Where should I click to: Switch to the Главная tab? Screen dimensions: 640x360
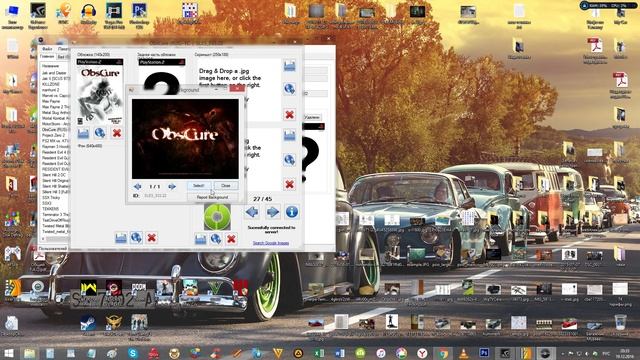47,57
